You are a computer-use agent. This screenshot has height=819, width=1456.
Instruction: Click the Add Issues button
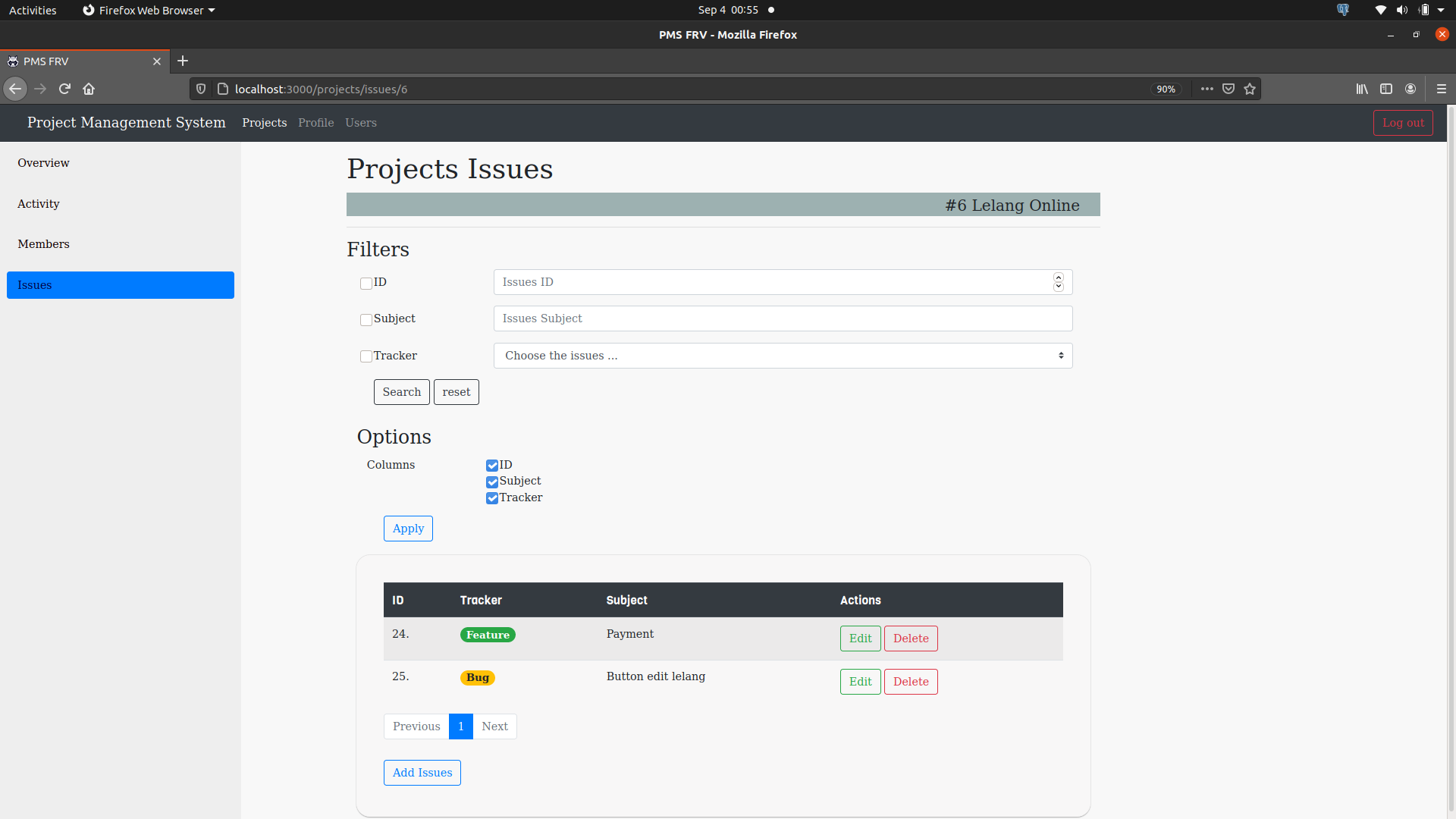422,773
